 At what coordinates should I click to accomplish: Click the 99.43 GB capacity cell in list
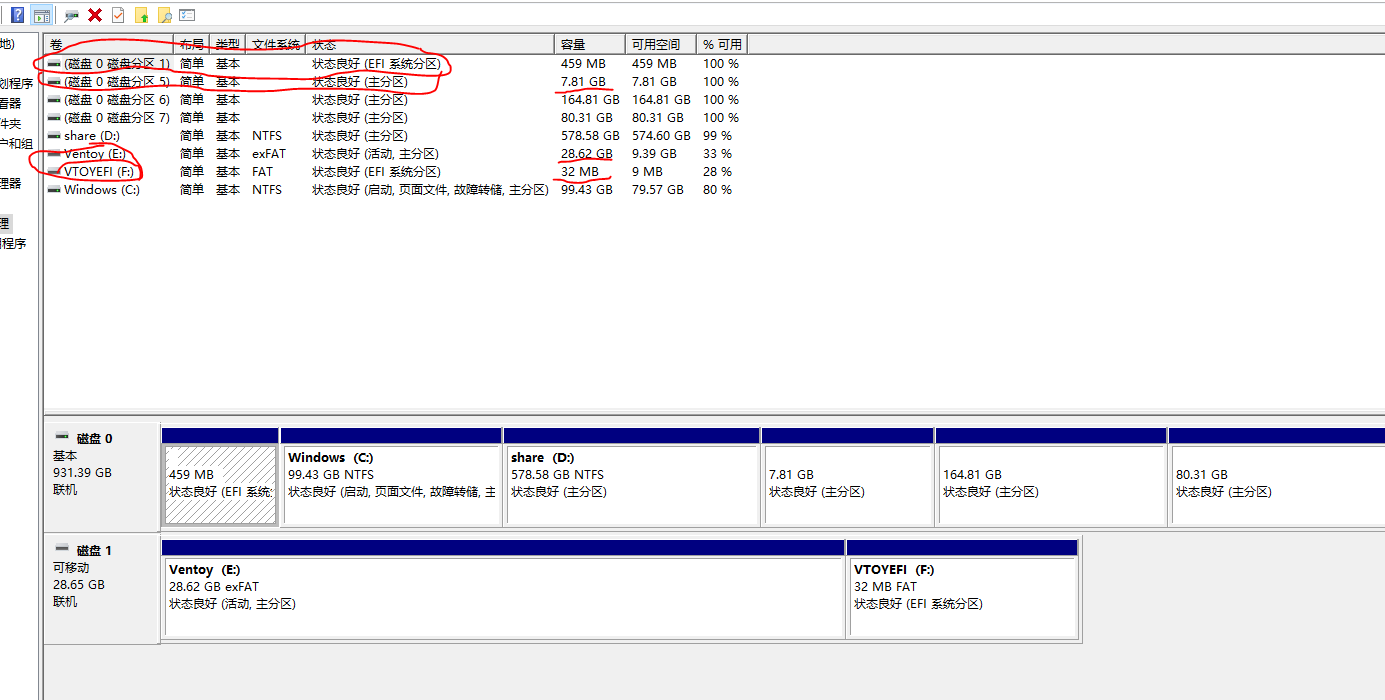coord(586,190)
